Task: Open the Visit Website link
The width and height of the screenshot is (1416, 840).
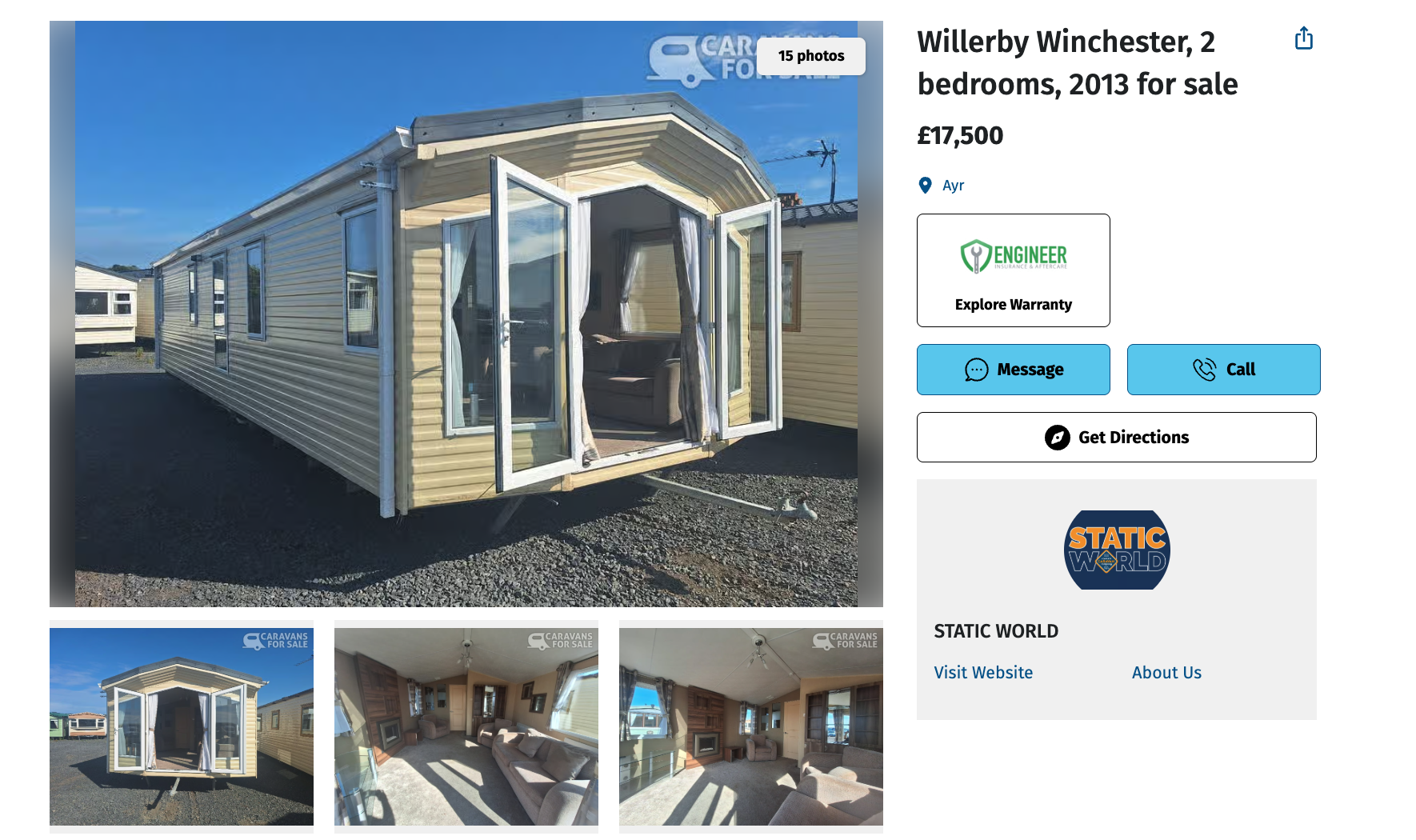Action: 983,673
